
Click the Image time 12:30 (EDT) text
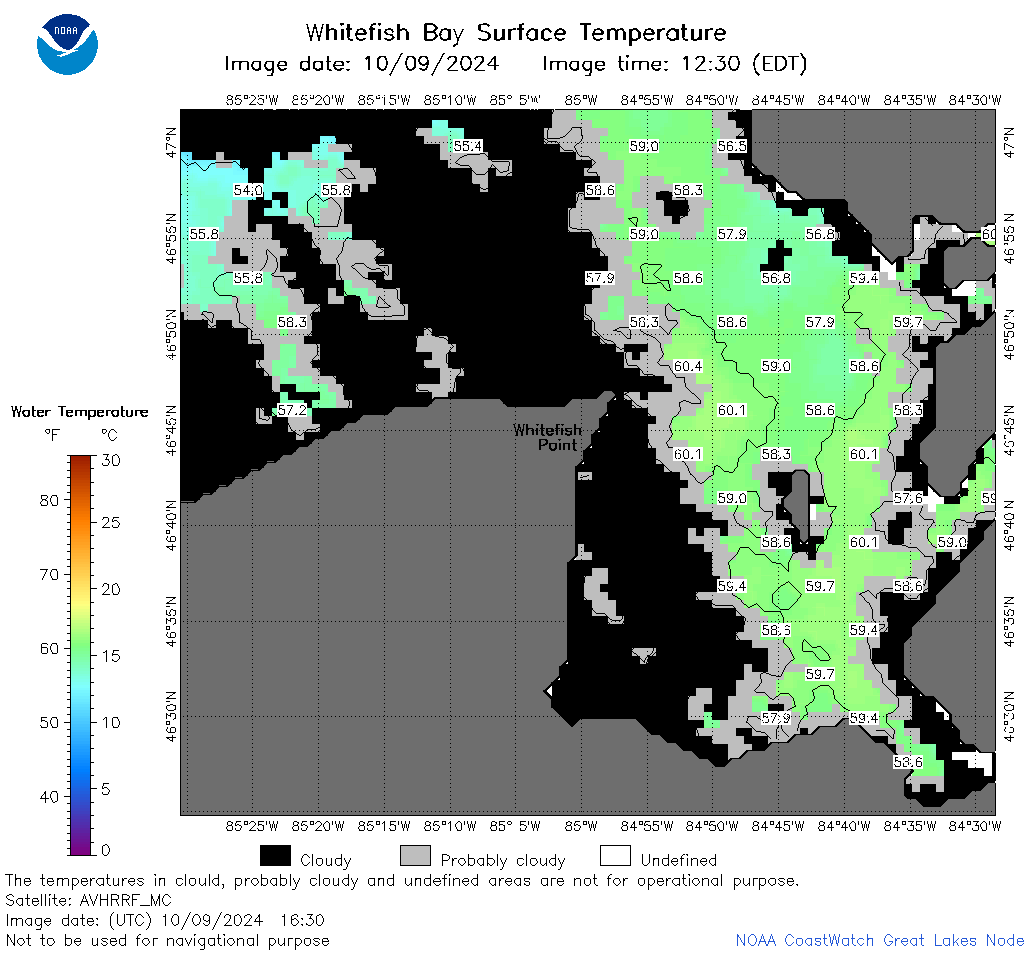675,64
